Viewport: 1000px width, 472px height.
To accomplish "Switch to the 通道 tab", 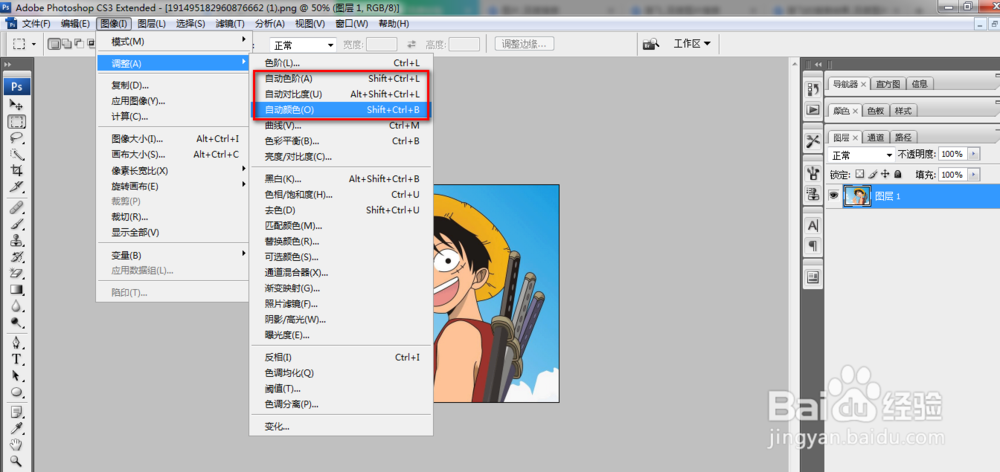I will point(875,137).
